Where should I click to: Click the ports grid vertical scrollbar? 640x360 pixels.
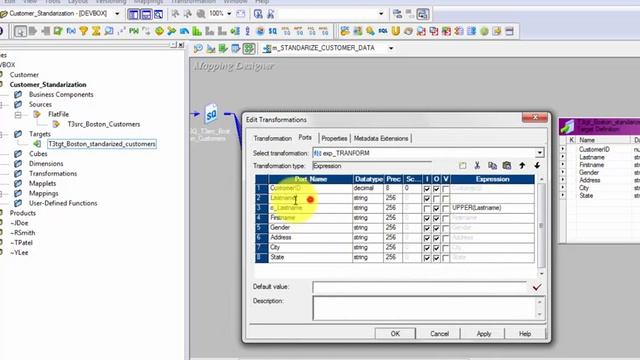[541, 227]
